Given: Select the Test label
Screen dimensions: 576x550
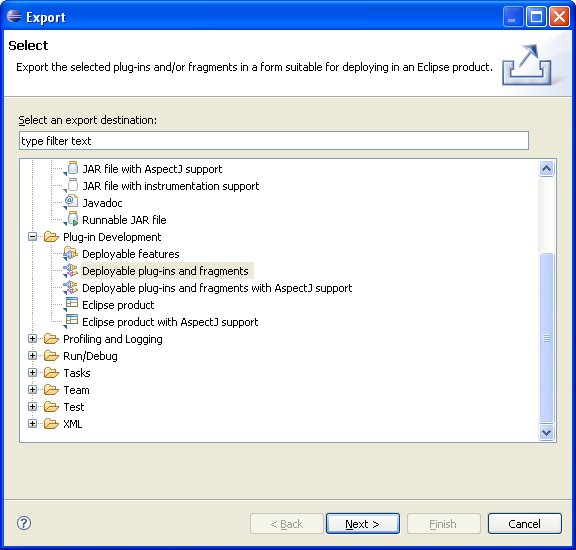Looking at the screenshot, I should (74, 407).
